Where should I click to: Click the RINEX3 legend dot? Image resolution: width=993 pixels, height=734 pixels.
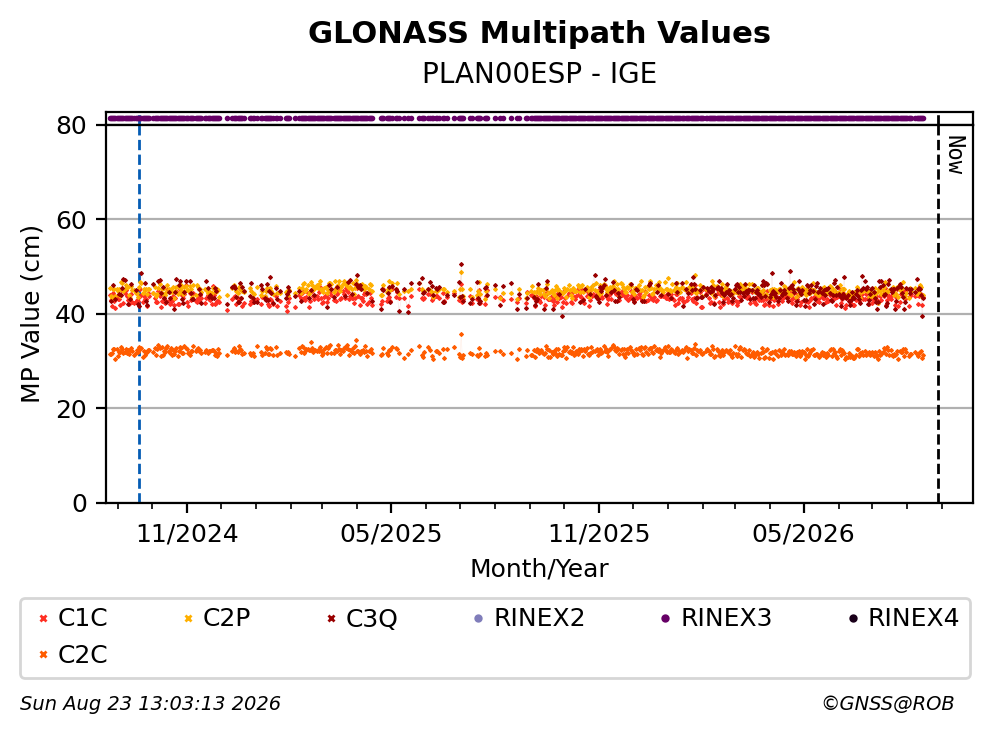(666, 619)
